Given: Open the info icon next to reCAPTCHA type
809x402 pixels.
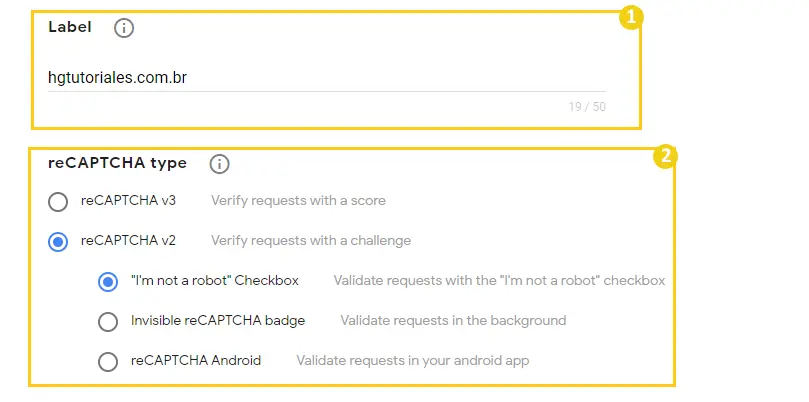Looking at the screenshot, I should [x=219, y=164].
